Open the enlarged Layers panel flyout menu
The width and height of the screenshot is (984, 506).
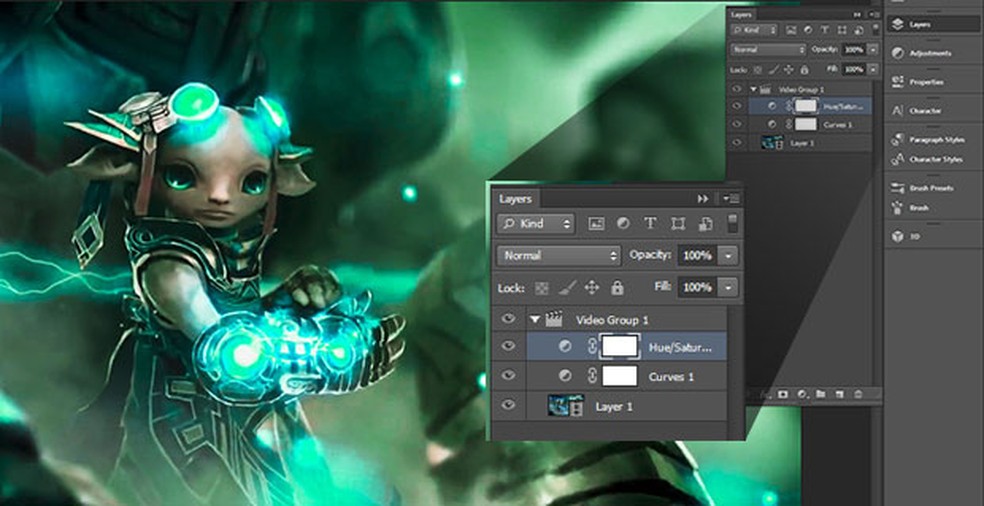pyautogui.click(x=731, y=198)
